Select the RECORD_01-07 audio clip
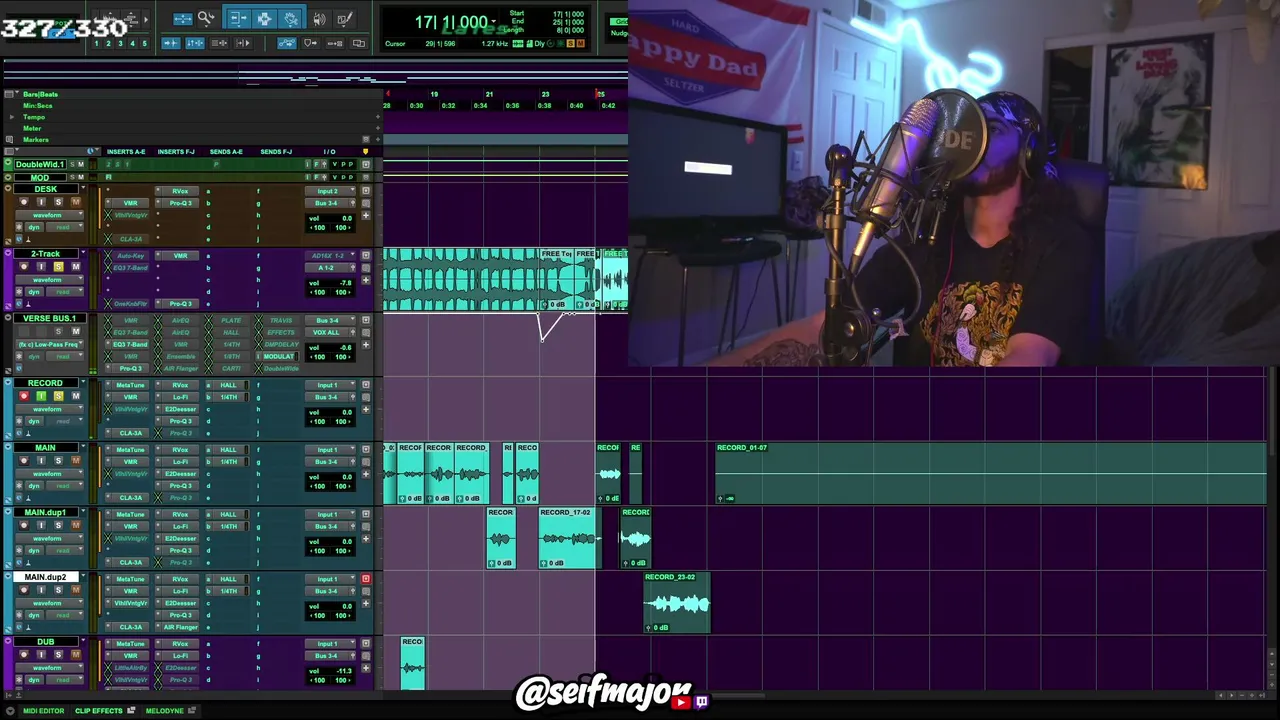This screenshot has height=720, width=1280. 991,473
